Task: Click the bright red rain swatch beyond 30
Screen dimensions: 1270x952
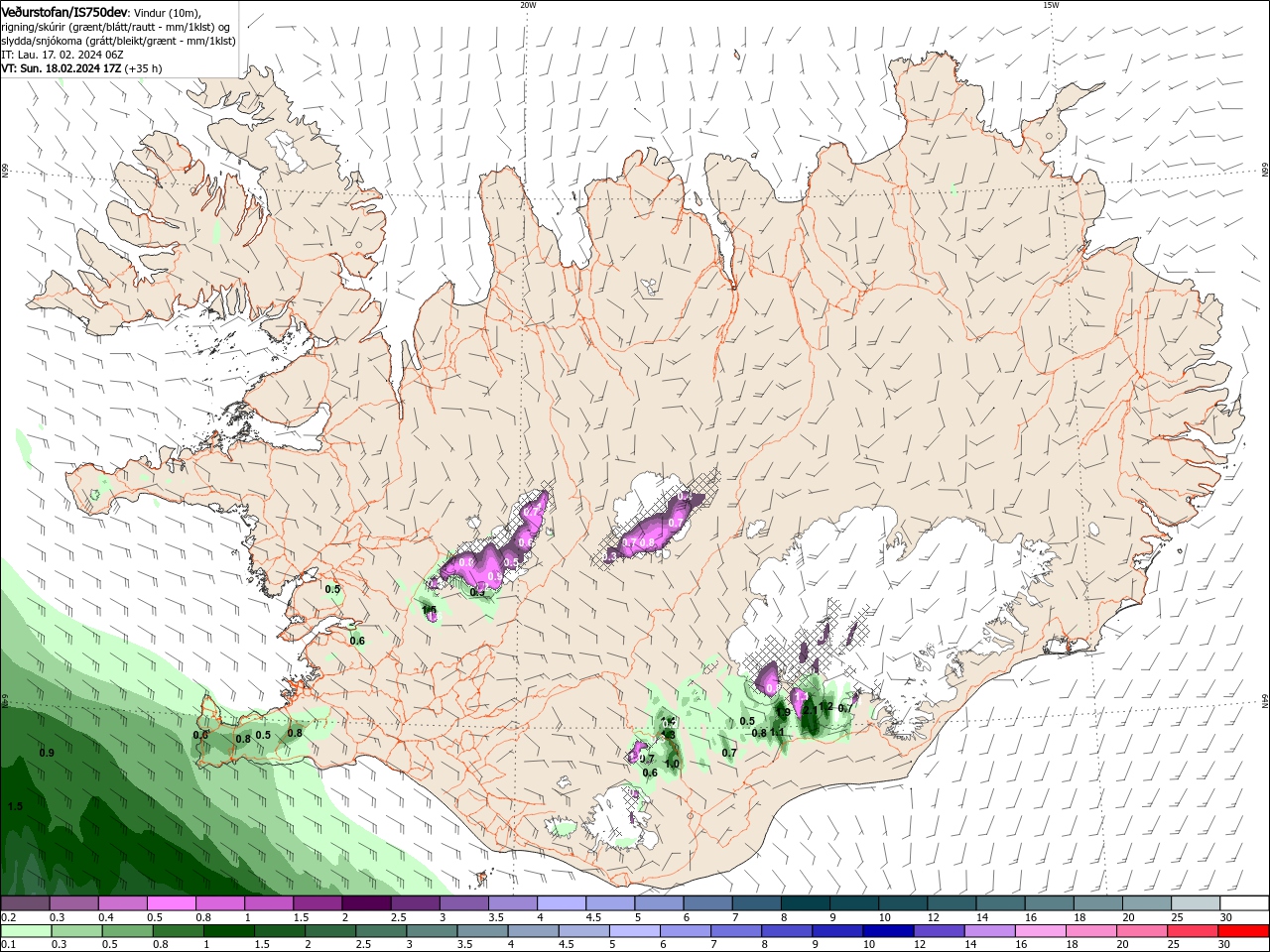Action: [x=1245, y=931]
